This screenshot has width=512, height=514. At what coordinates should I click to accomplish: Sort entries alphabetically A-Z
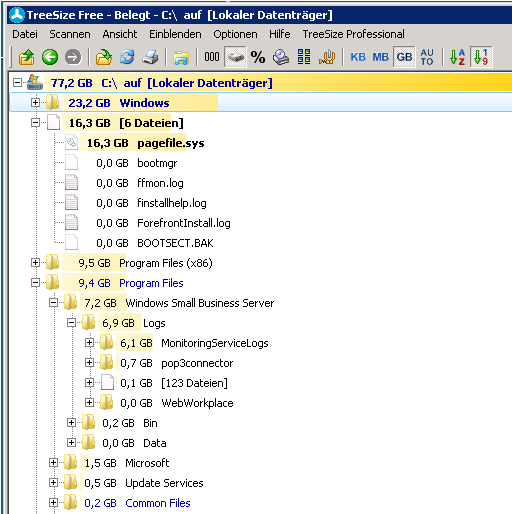pos(457,57)
